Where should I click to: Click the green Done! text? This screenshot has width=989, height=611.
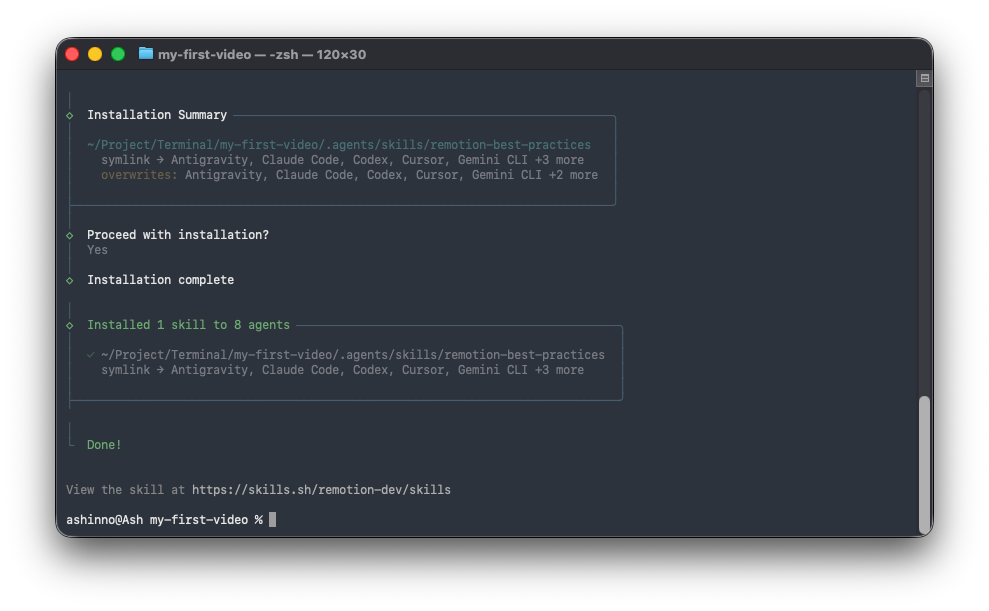(104, 445)
